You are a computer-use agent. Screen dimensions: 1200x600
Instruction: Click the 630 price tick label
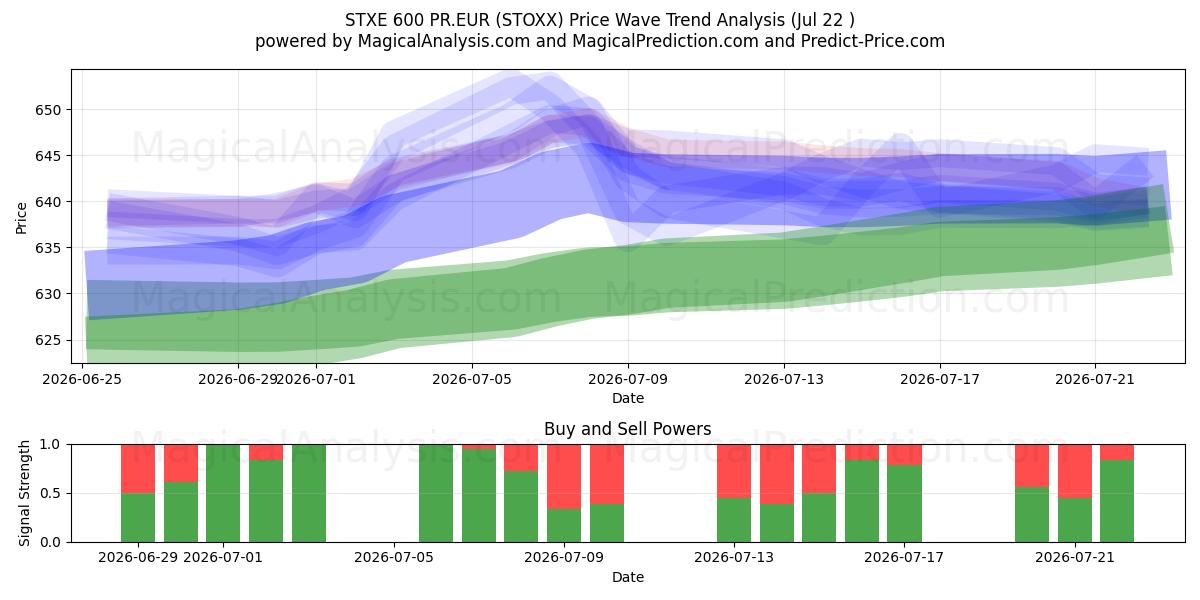point(50,294)
